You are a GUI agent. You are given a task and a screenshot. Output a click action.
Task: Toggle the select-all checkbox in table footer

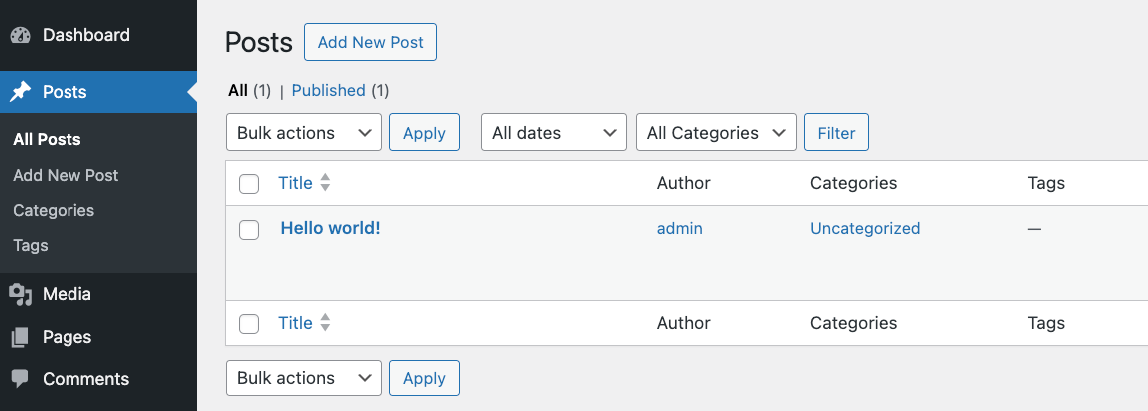click(249, 324)
